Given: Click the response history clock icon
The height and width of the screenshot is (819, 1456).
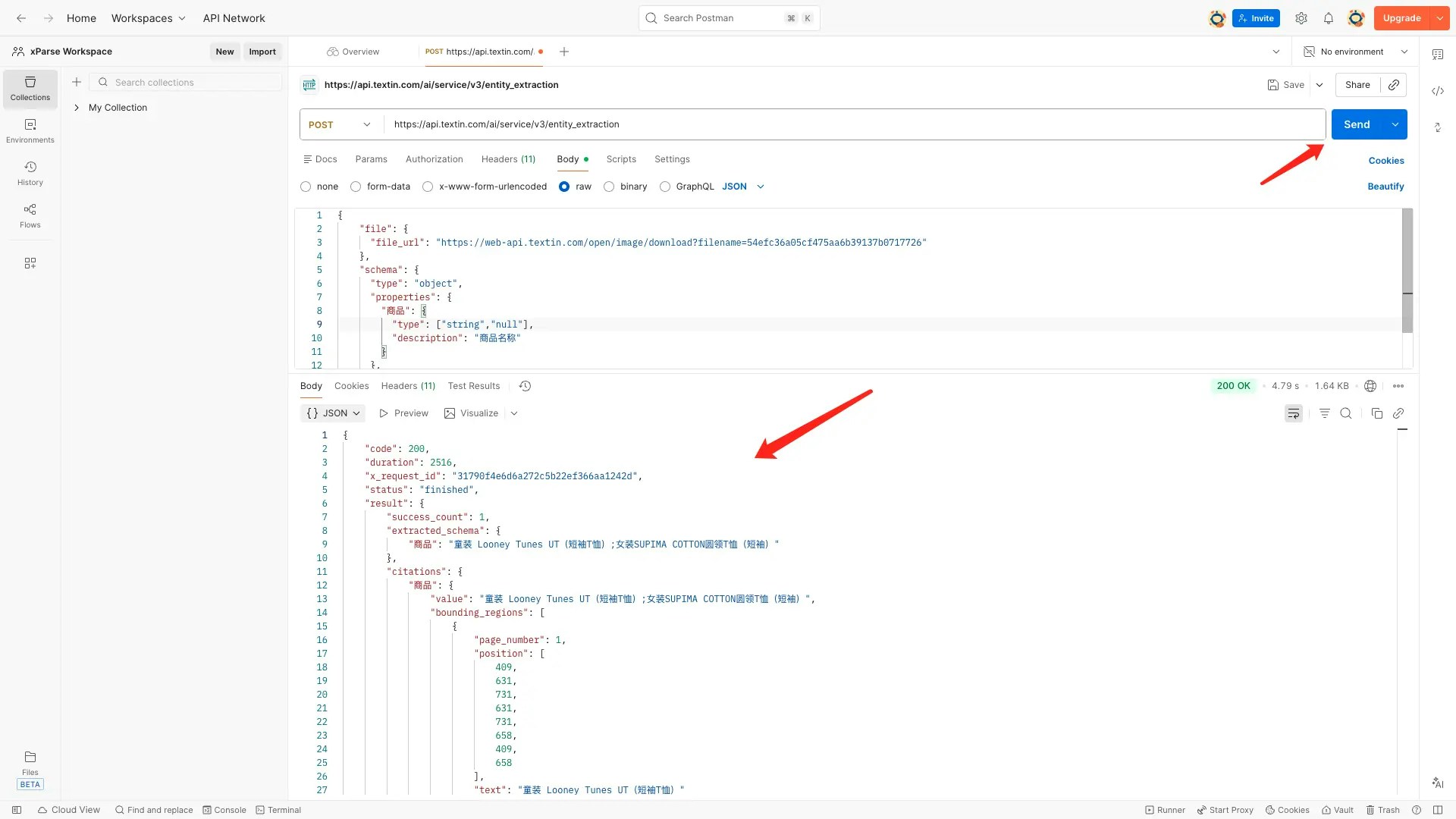Looking at the screenshot, I should pos(525,386).
